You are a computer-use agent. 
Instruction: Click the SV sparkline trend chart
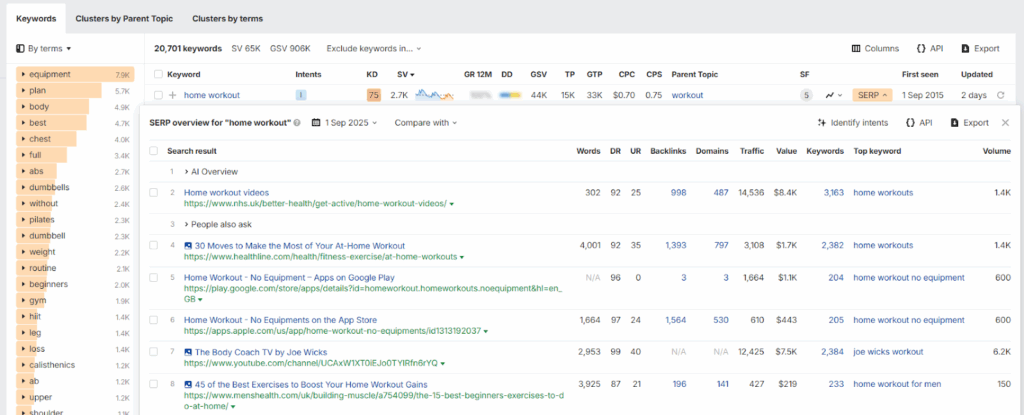coord(434,95)
